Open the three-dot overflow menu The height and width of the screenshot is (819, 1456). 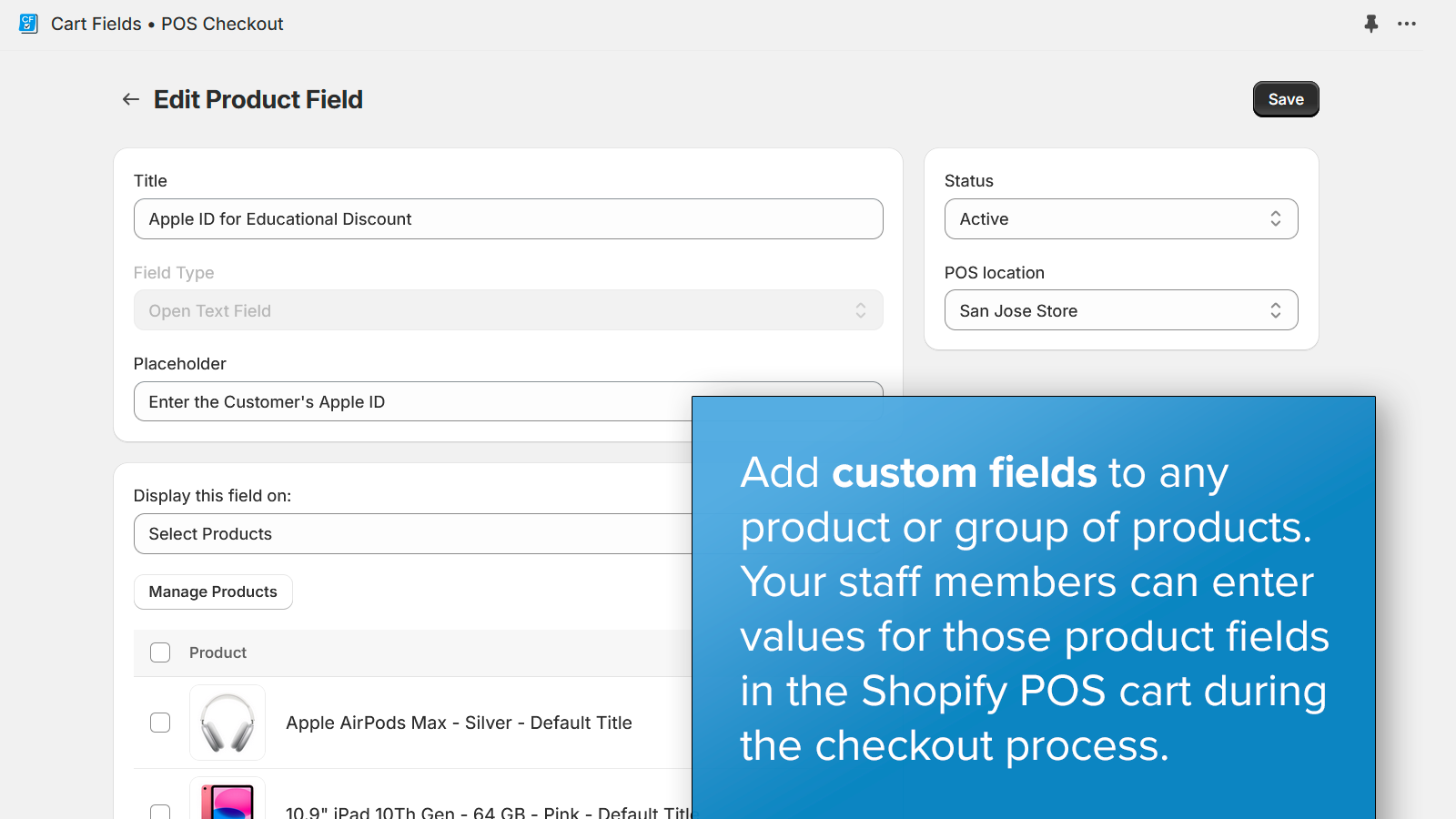pyautogui.click(x=1407, y=25)
